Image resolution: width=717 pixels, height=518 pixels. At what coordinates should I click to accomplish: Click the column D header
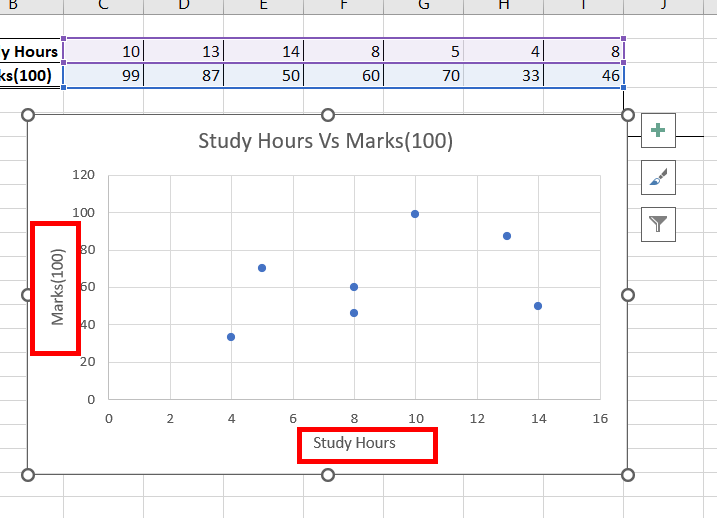(183, 6)
